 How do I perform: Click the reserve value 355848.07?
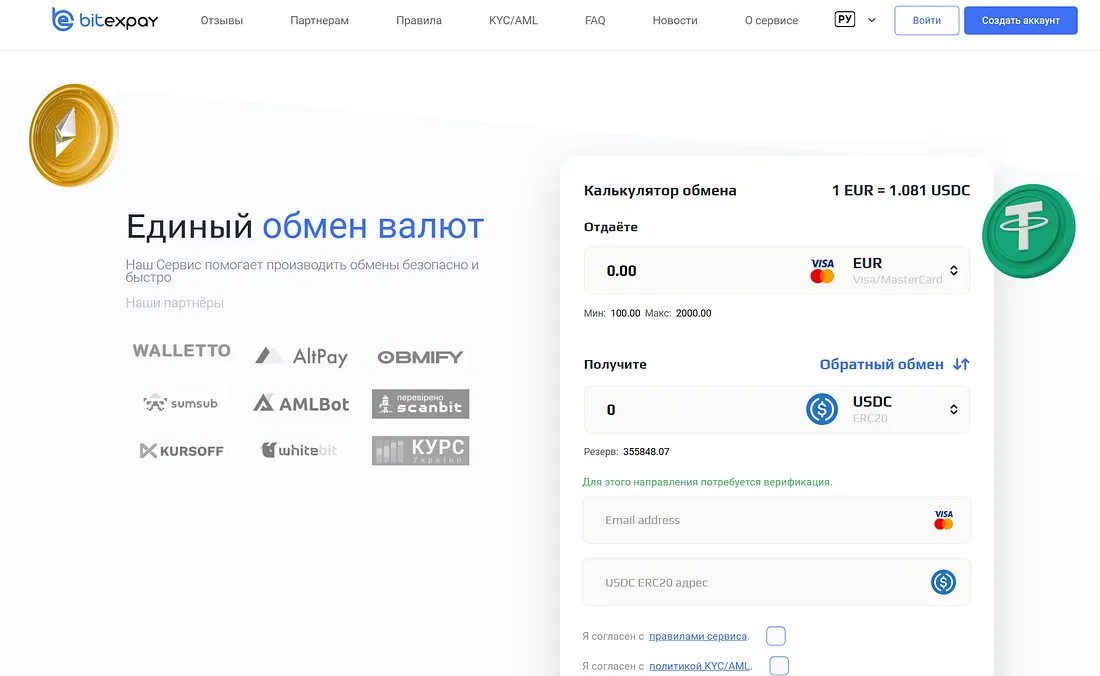(x=646, y=452)
